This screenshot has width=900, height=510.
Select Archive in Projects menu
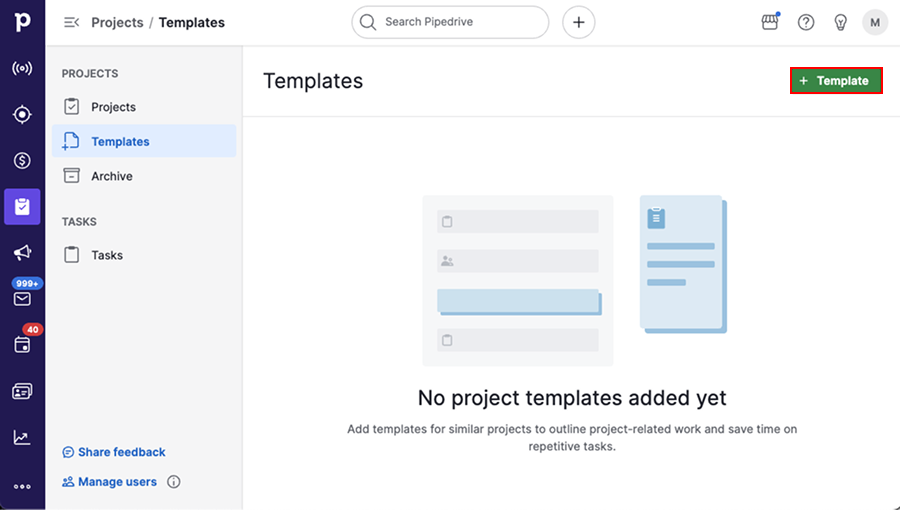(144, 176)
